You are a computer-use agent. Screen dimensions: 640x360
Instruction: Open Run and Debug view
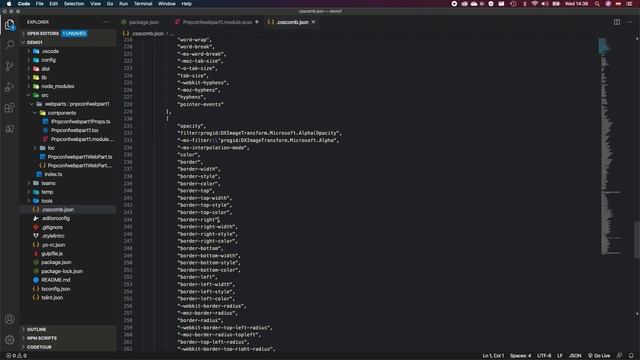[x=10, y=87]
